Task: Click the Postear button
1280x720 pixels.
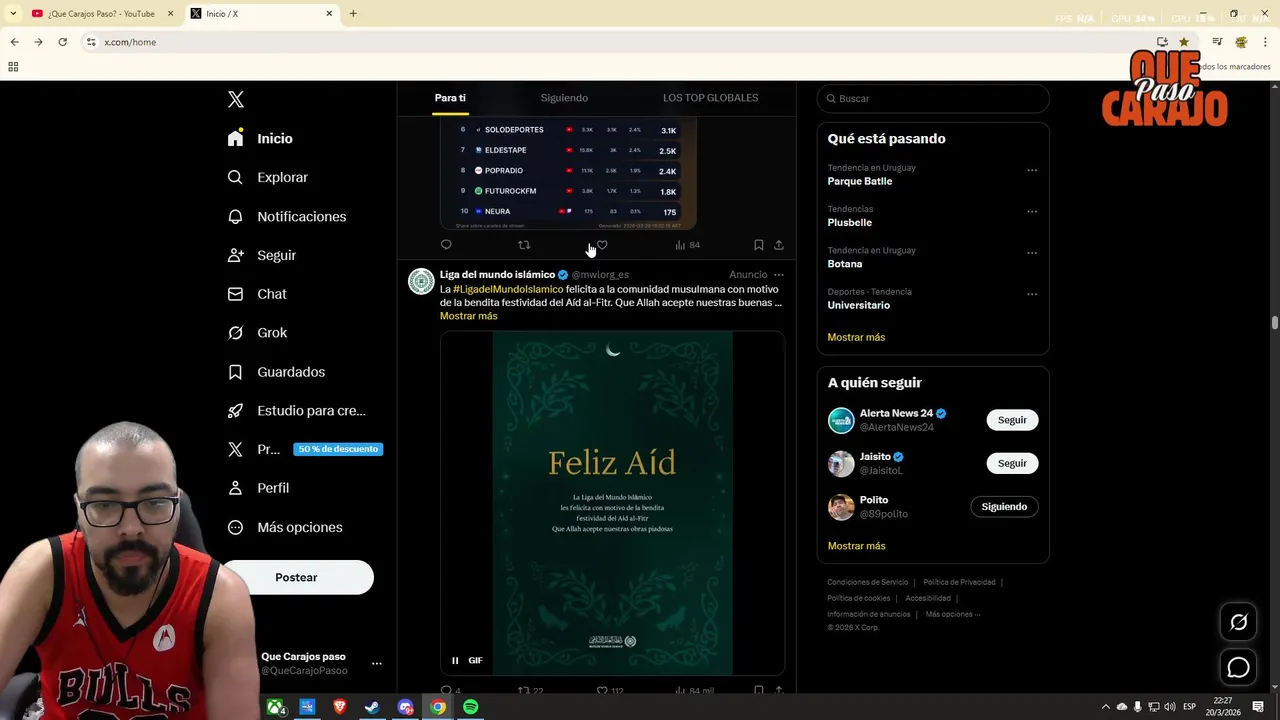Action: 296,577
